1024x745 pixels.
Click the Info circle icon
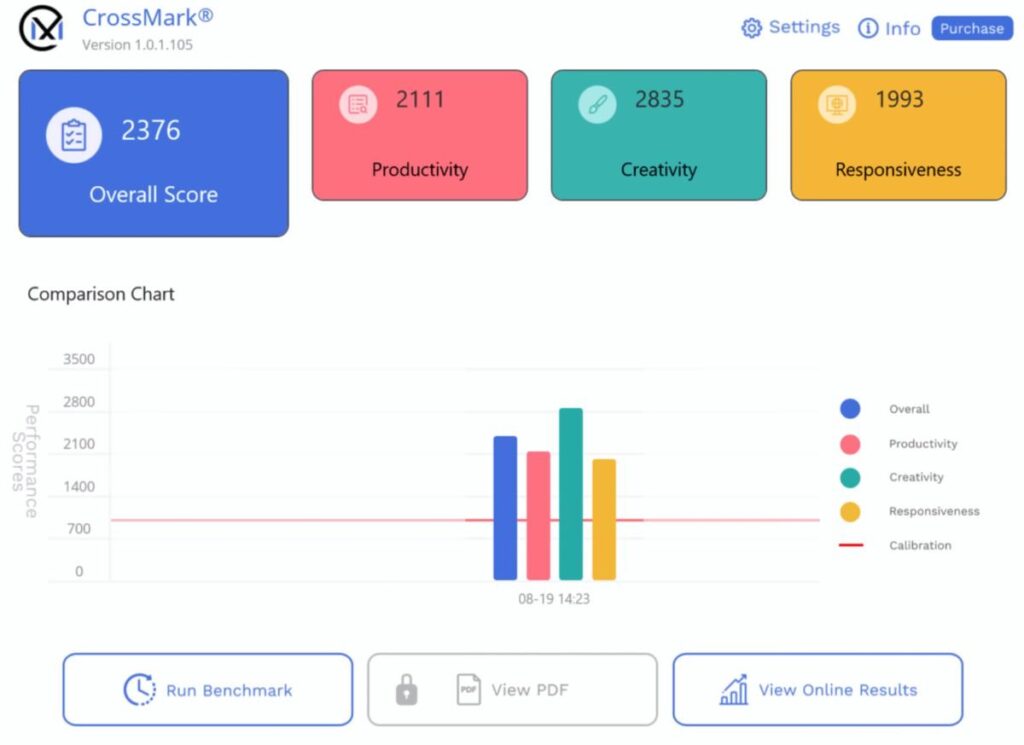pos(868,28)
